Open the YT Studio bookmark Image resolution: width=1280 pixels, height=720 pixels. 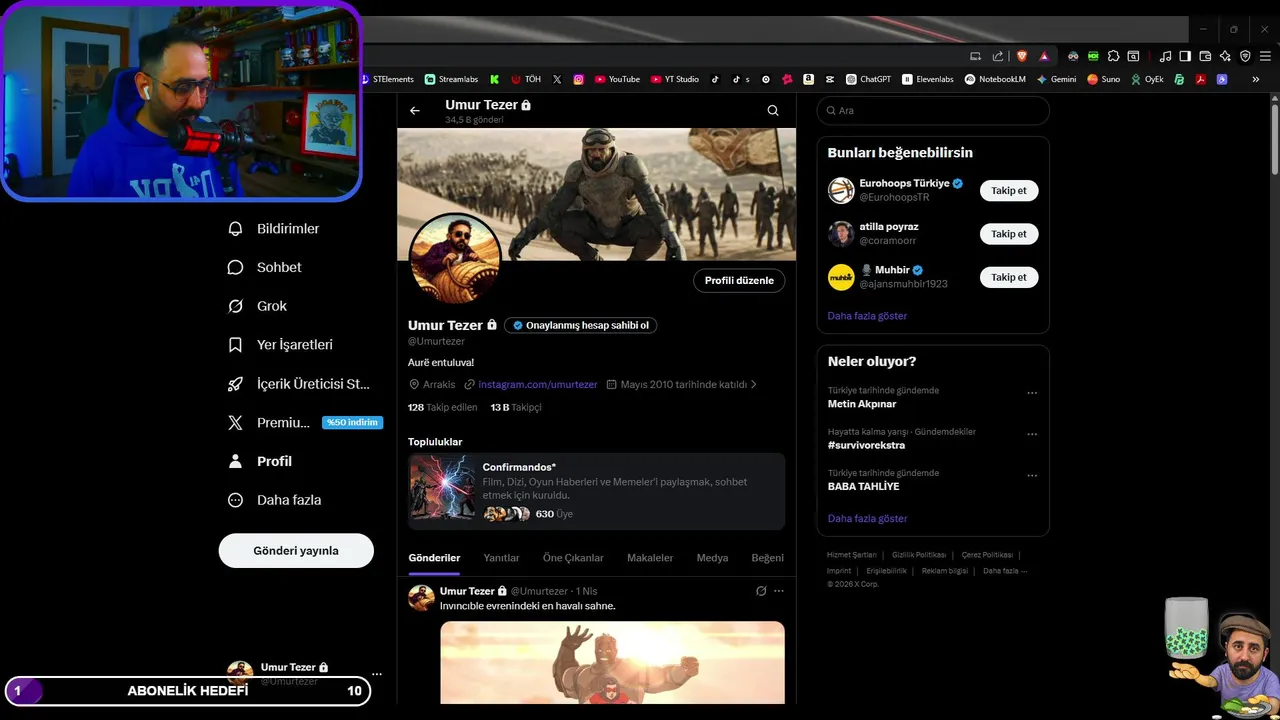pos(675,79)
